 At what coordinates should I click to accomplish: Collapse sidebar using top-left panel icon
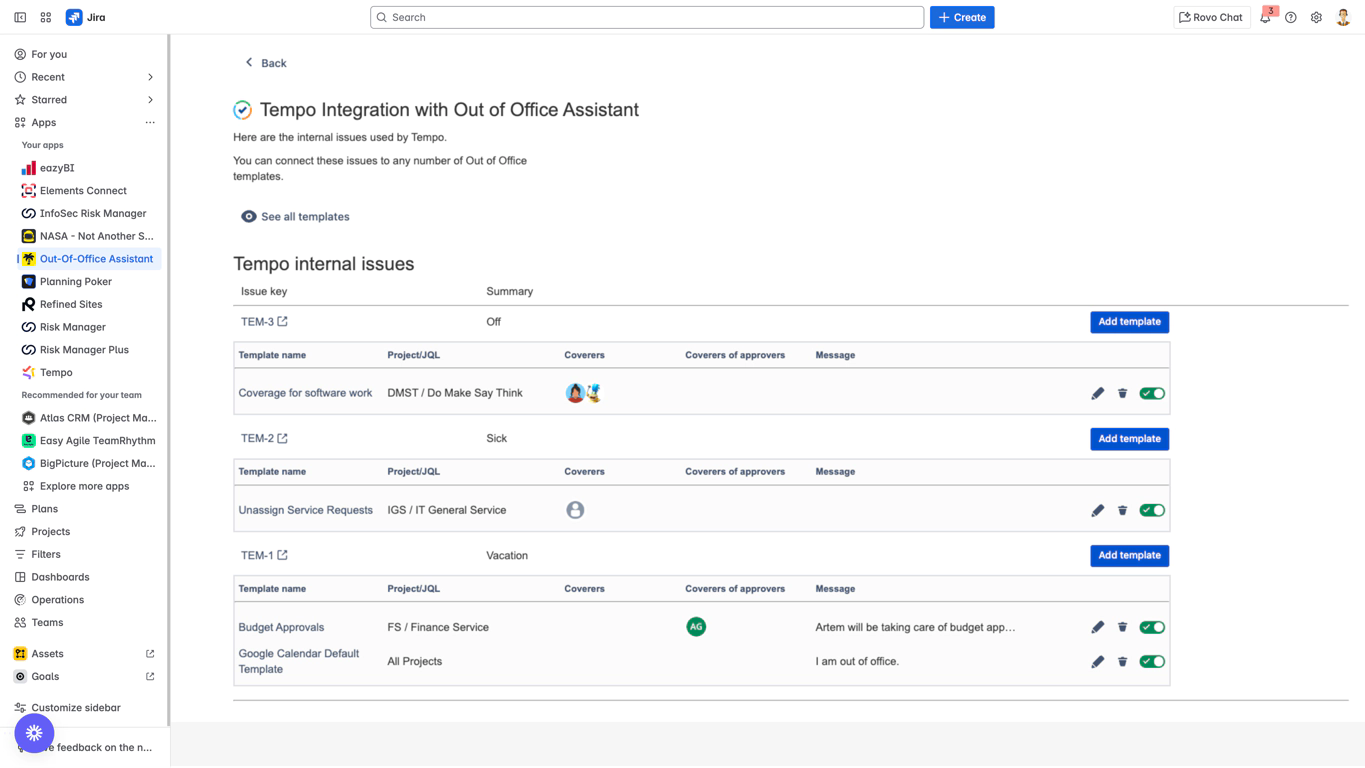[x=20, y=17]
